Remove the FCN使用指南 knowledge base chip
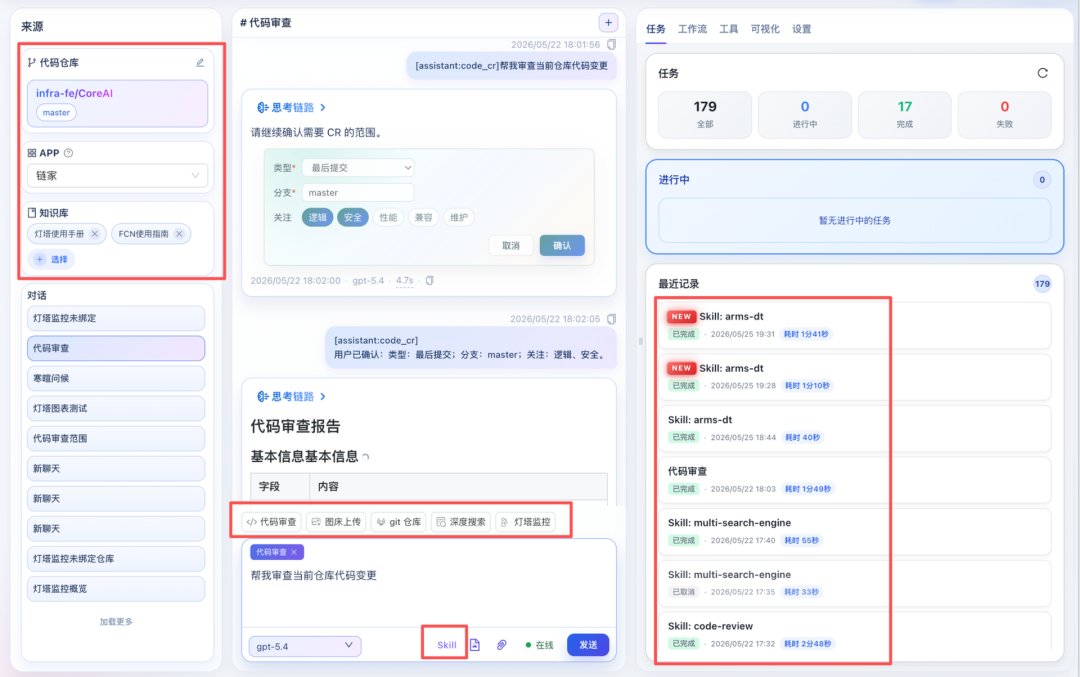The width and height of the screenshot is (1080, 677). [x=179, y=234]
